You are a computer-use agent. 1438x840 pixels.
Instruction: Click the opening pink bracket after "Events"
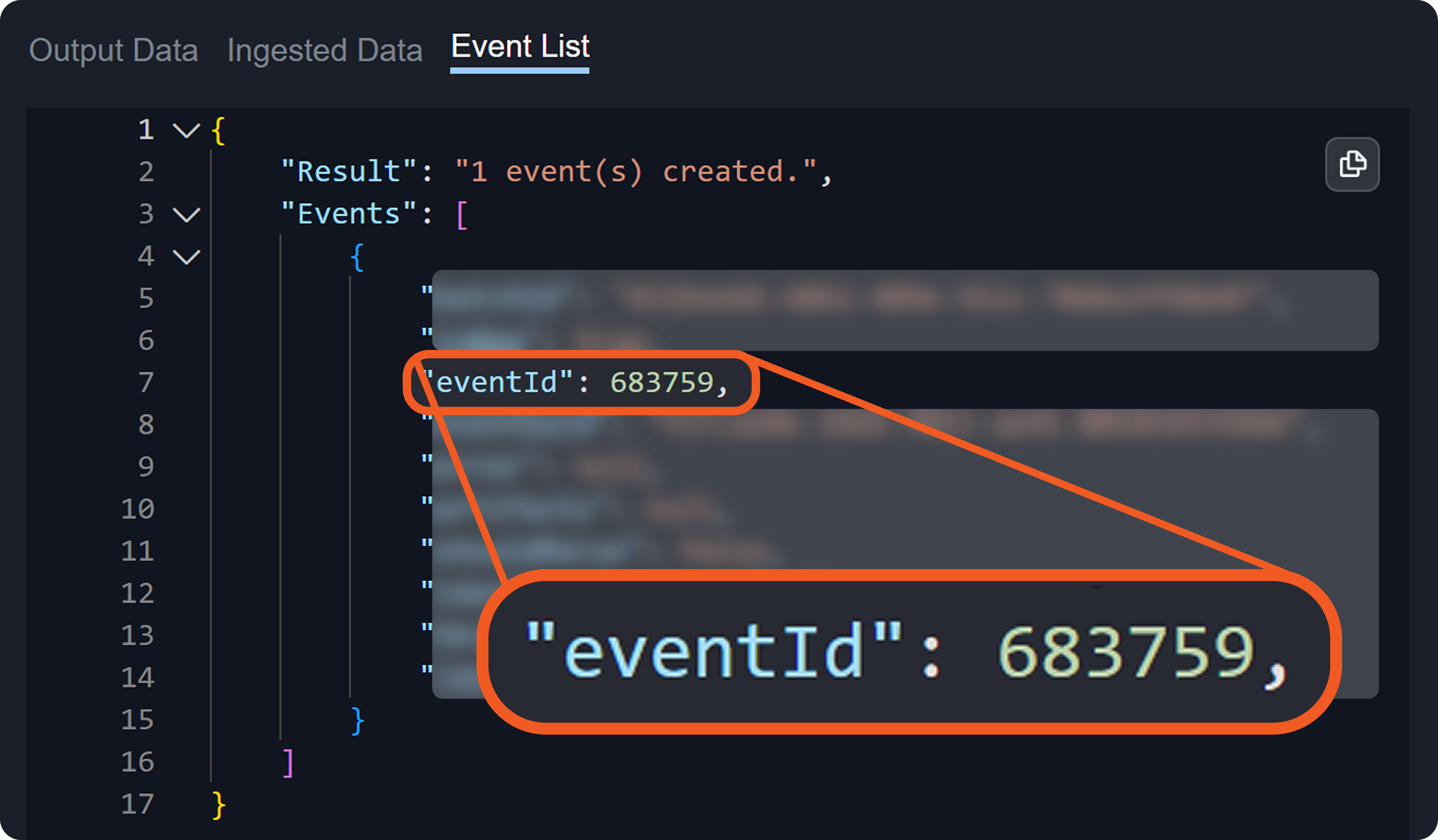click(462, 215)
